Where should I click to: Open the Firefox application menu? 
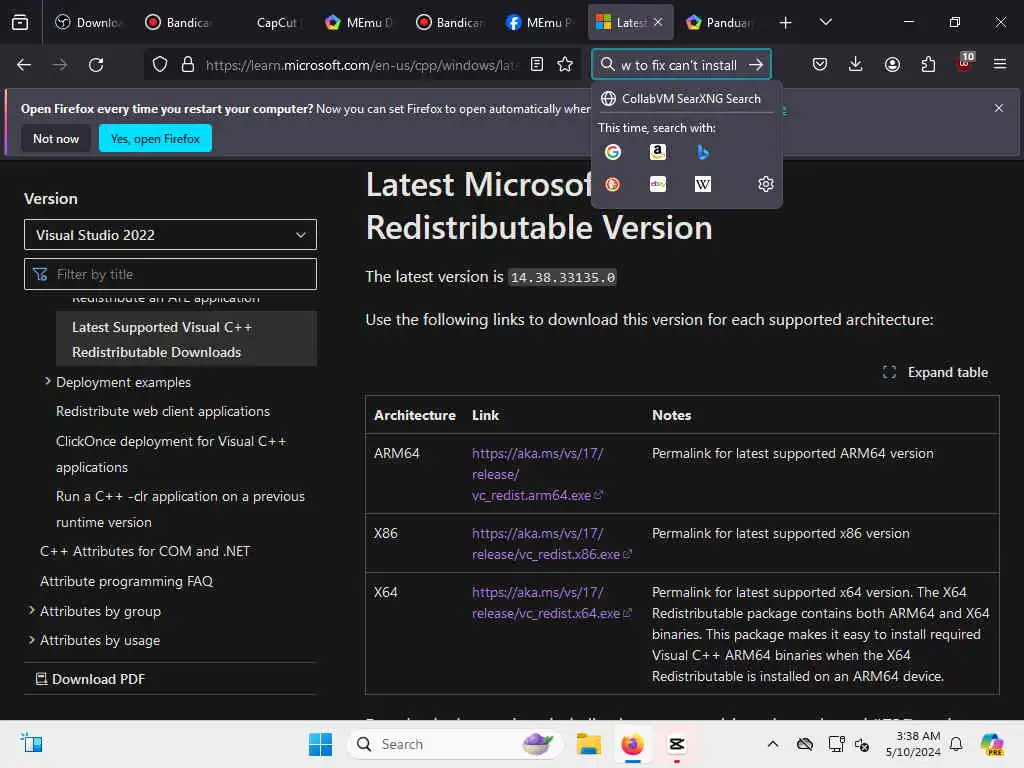point(999,65)
